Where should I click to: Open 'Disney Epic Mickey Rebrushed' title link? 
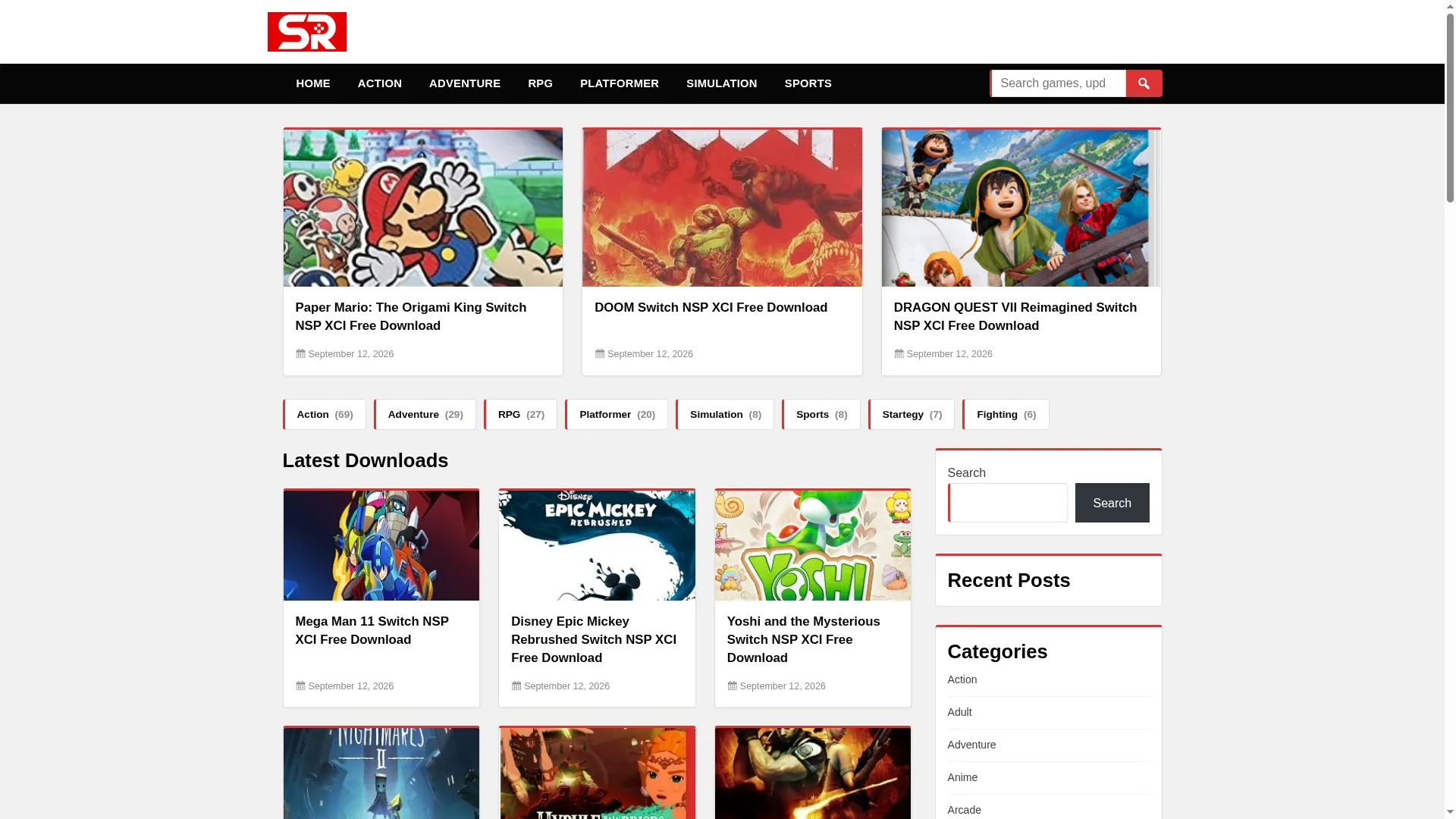[x=594, y=640]
